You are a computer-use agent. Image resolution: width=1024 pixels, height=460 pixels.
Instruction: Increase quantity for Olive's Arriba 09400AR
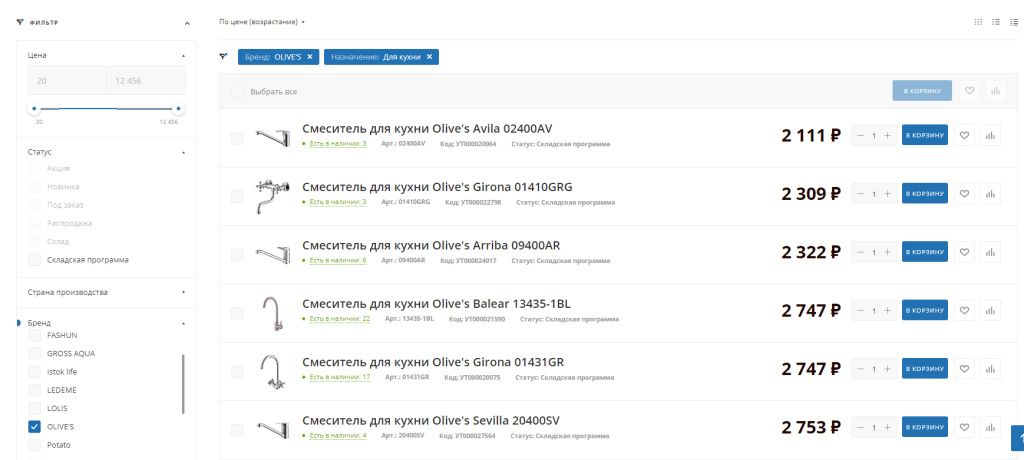click(887, 253)
